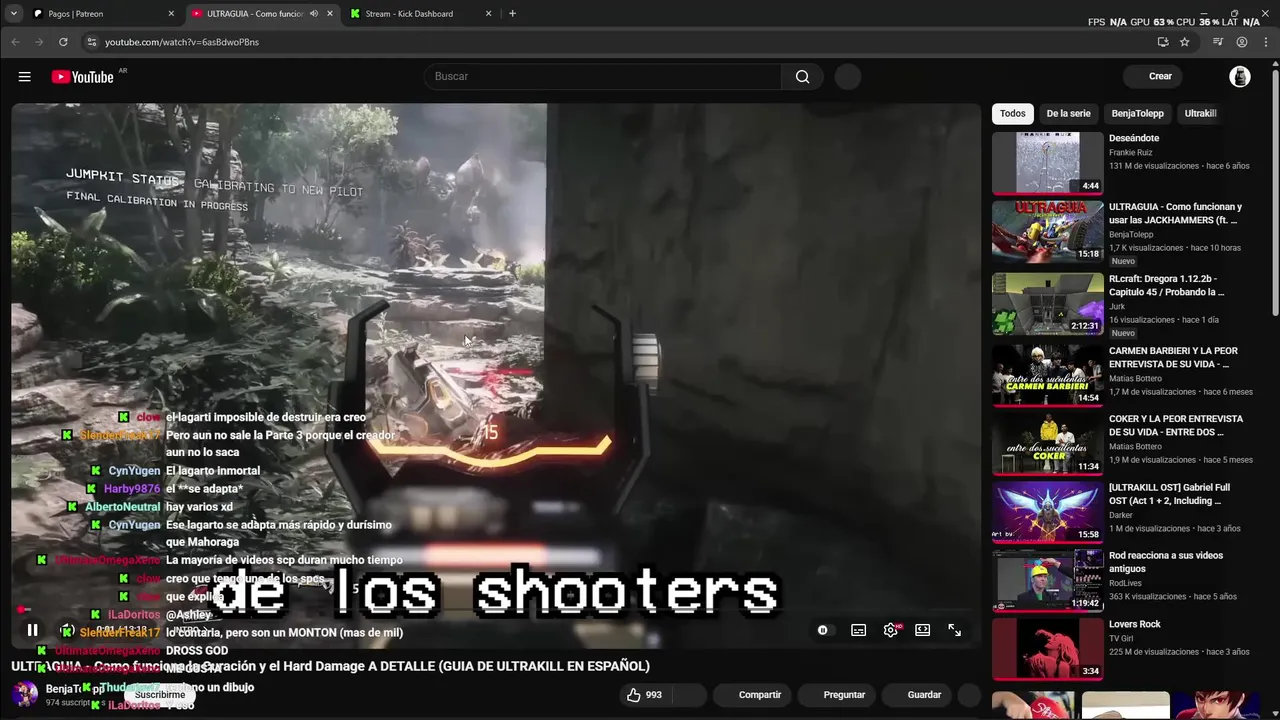
Task: Open the browser profile icon
Action: coord(1242,42)
